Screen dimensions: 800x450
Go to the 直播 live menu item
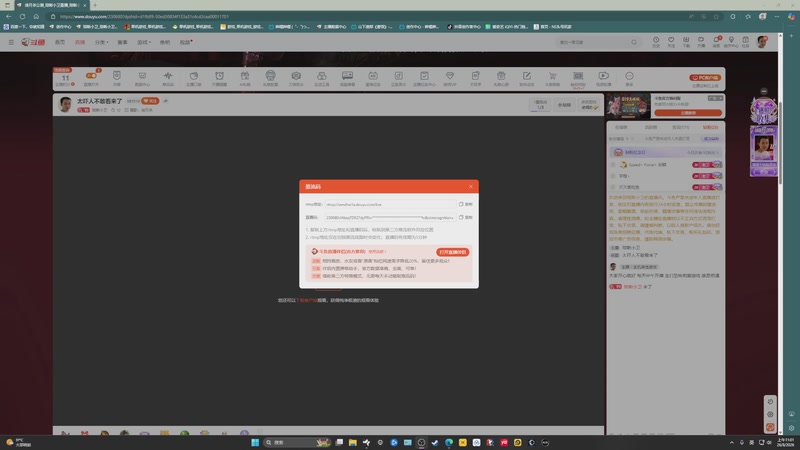point(80,42)
